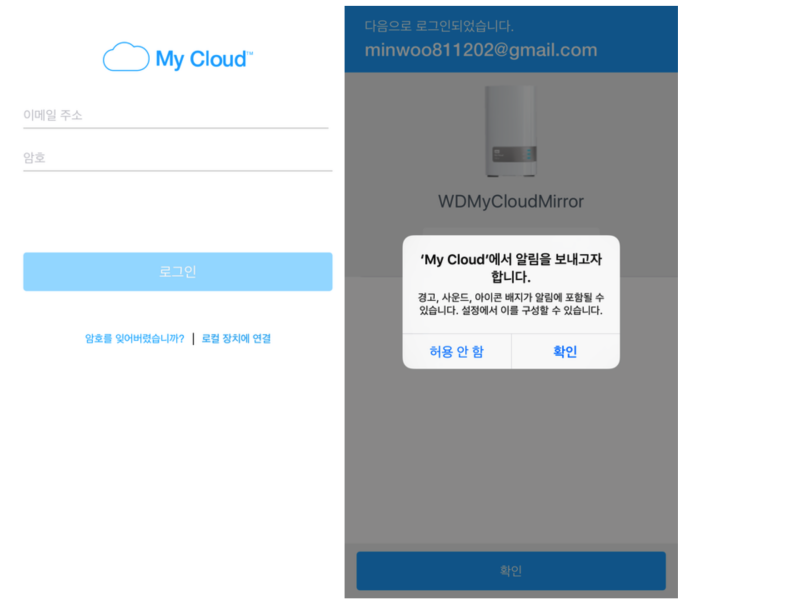Tap the dark blue 확인 button at bottom

(511, 570)
